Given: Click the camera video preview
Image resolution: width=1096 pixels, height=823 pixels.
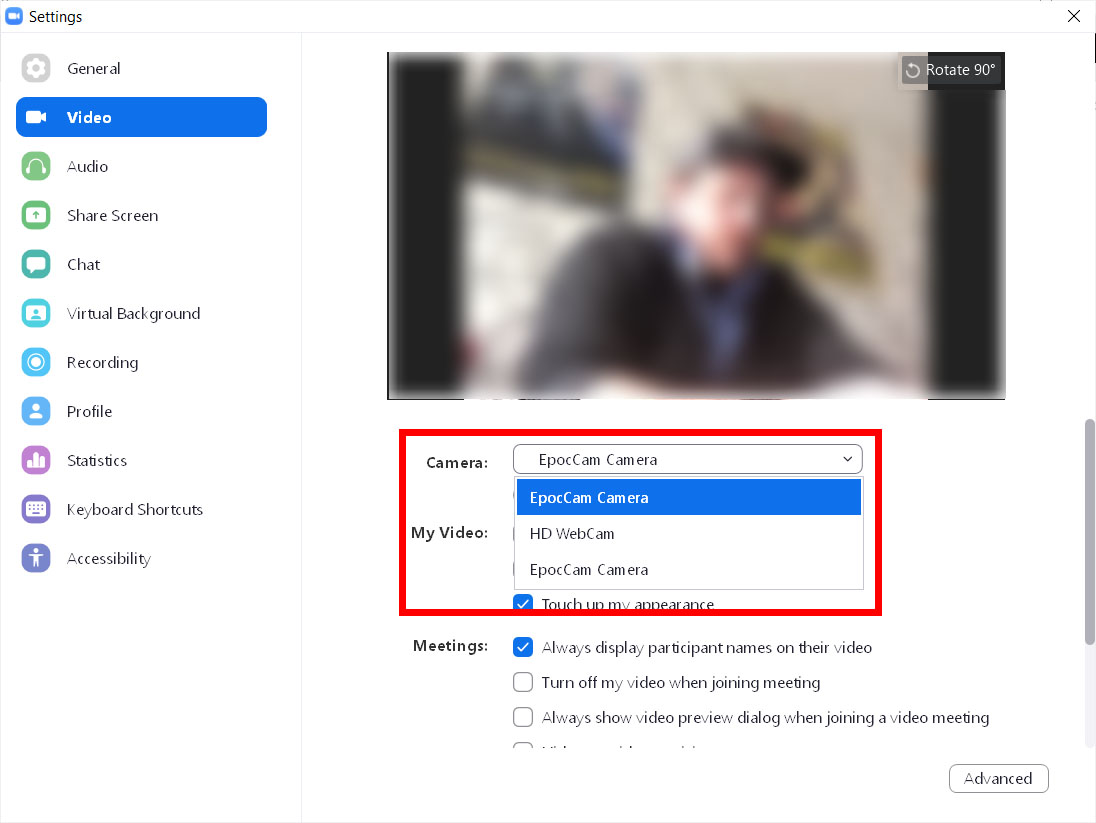Looking at the screenshot, I should point(696,226).
